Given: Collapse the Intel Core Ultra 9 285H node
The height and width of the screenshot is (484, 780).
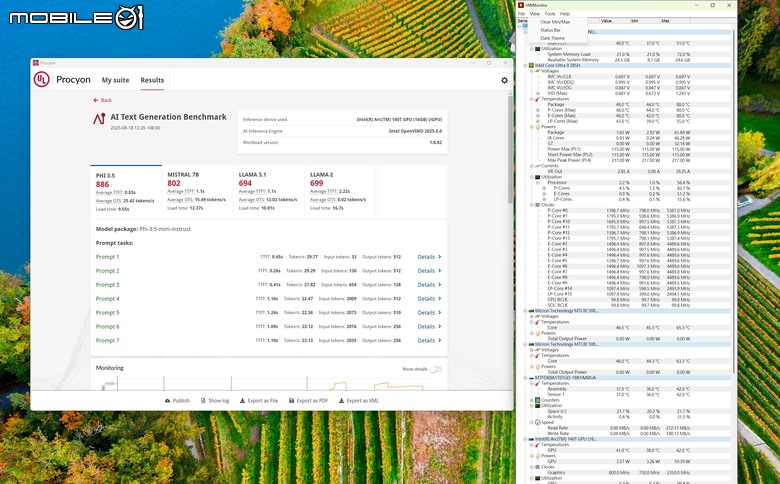Looking at the screenshot, I should tap(525, 65).
